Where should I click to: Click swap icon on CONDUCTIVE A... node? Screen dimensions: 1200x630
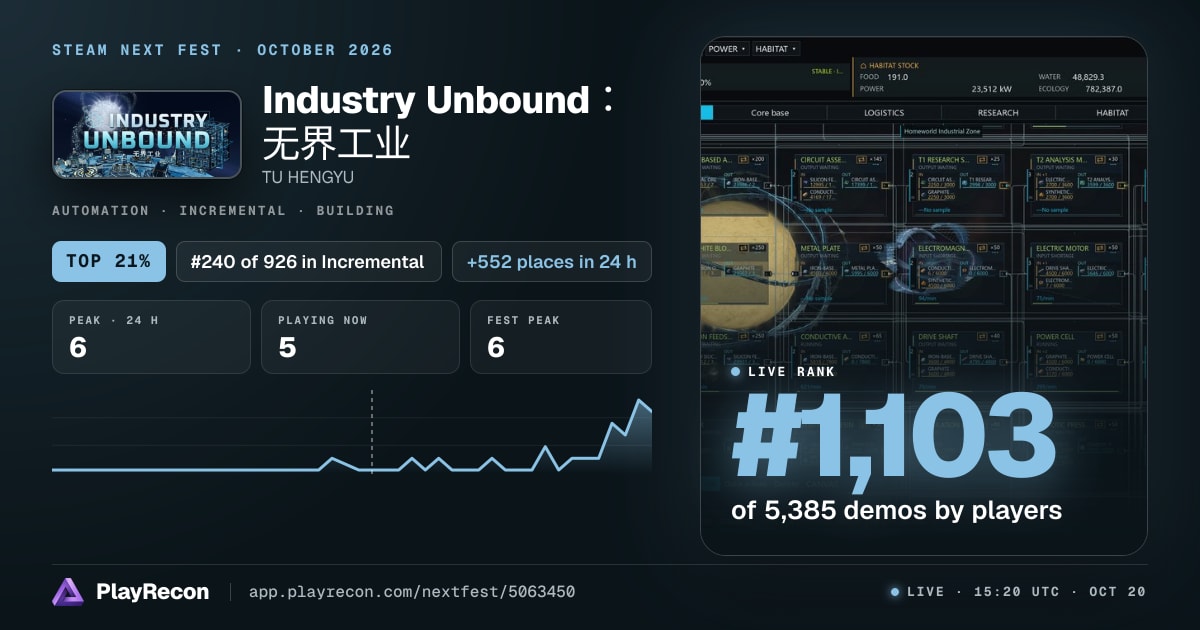pyautogui.click(x=864, y=336)
